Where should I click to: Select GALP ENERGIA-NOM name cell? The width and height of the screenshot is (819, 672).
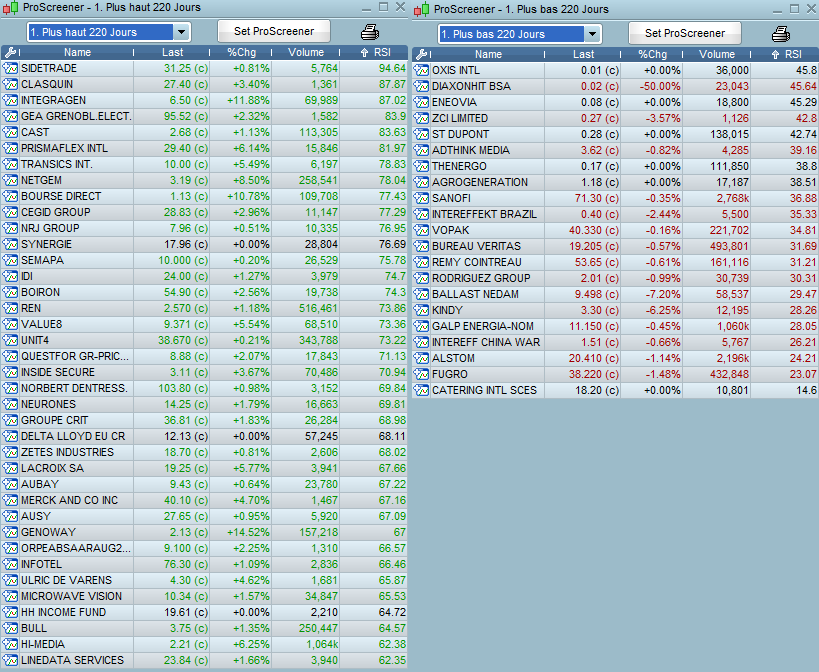tap(487, 326)
